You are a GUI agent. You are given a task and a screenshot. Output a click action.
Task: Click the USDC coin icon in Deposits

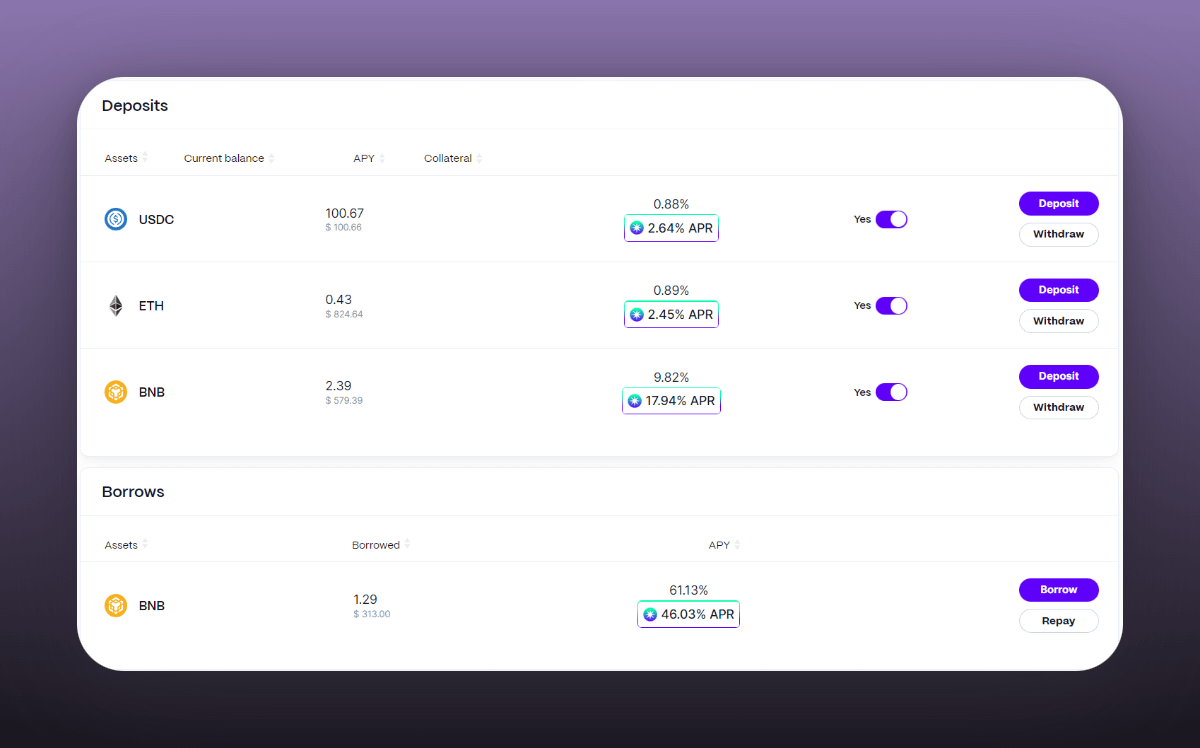pyautogui.click(x=116, y=219)
